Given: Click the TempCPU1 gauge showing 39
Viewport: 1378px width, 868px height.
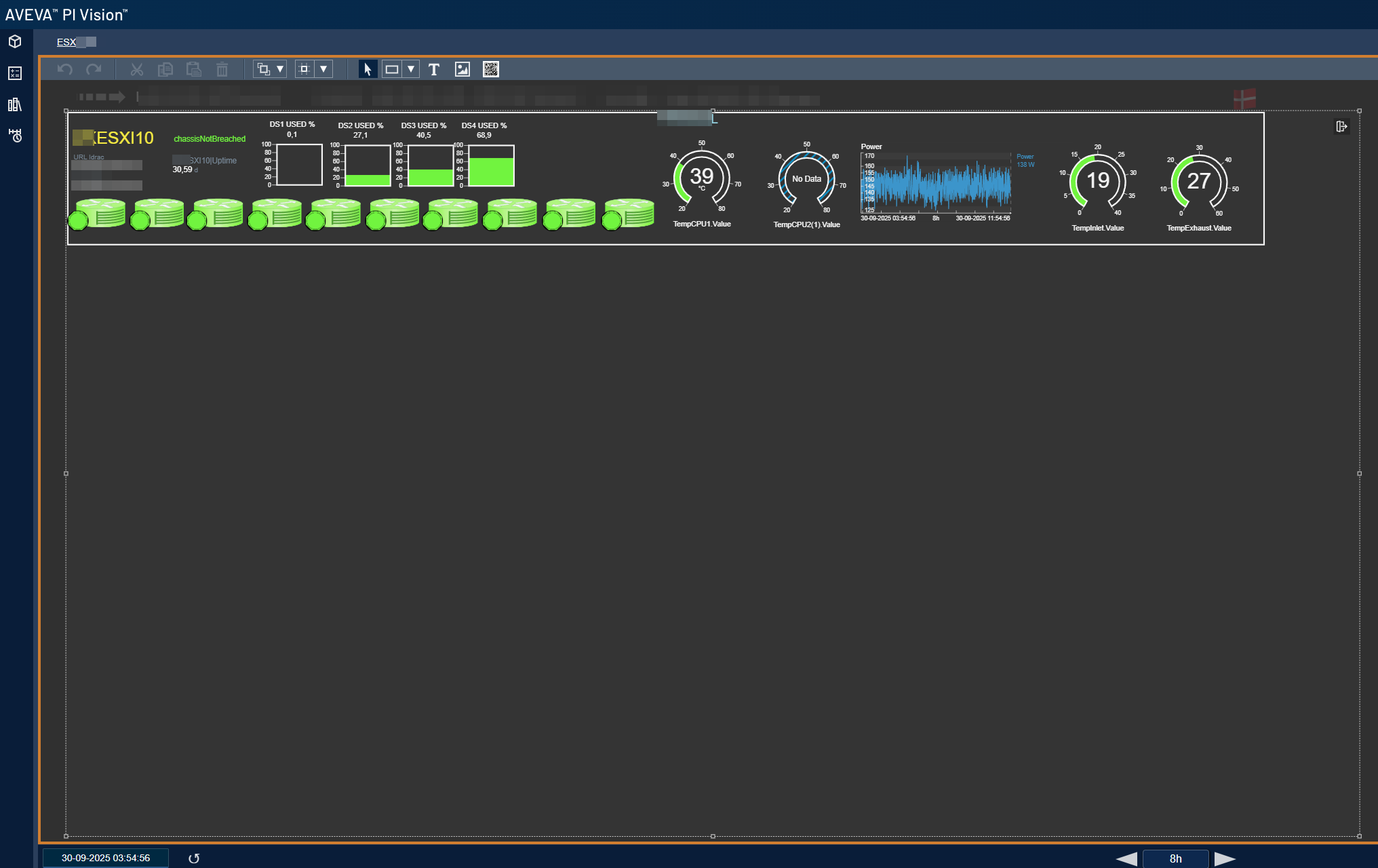Looking at the screenshot, I should tap(702, 178).
